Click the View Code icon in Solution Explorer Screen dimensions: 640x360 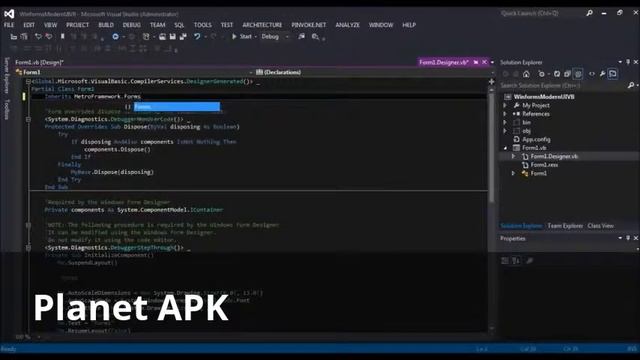[x=592, y=74]
